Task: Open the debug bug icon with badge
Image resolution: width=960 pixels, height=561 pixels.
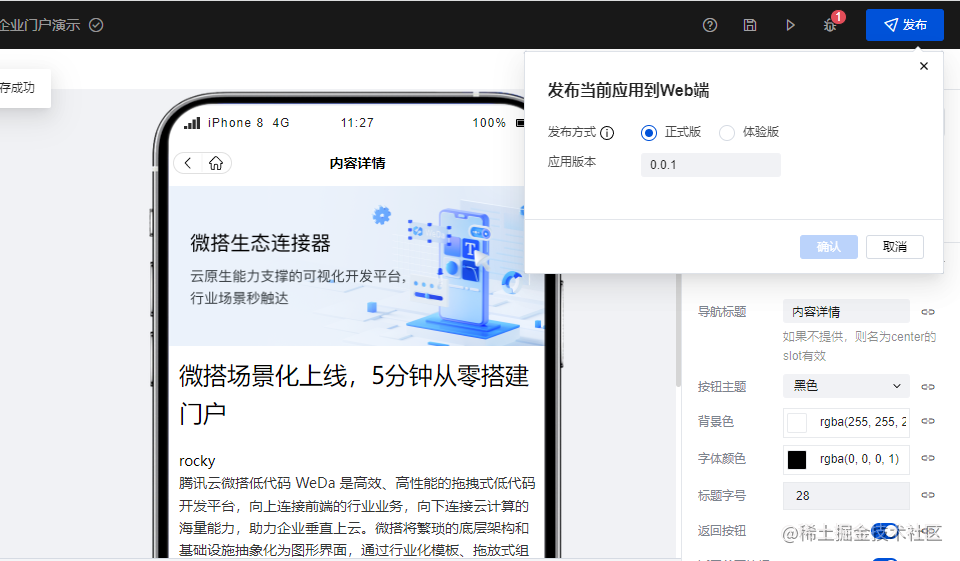Action: click(830, 25)
